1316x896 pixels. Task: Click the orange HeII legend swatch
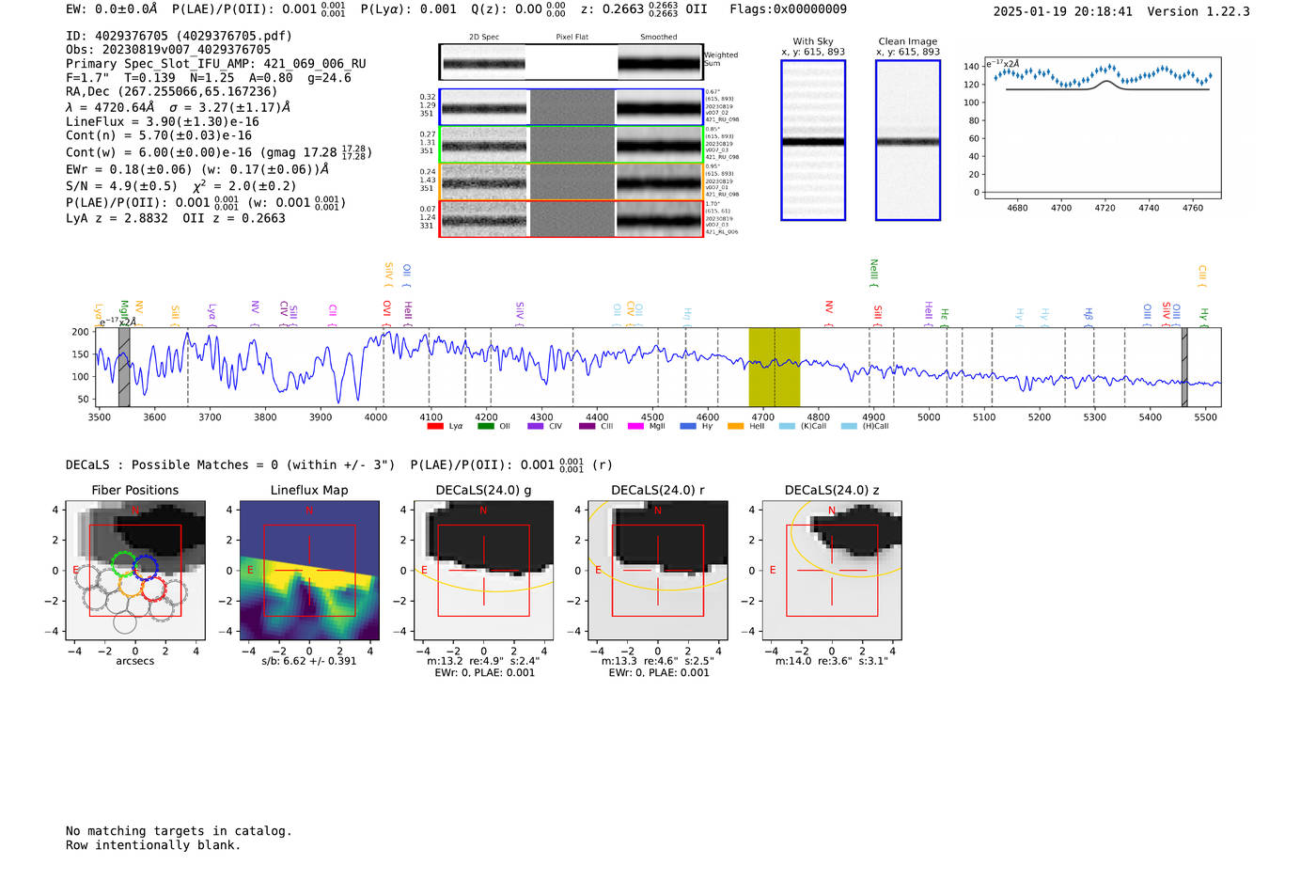[x=735, y=426]
